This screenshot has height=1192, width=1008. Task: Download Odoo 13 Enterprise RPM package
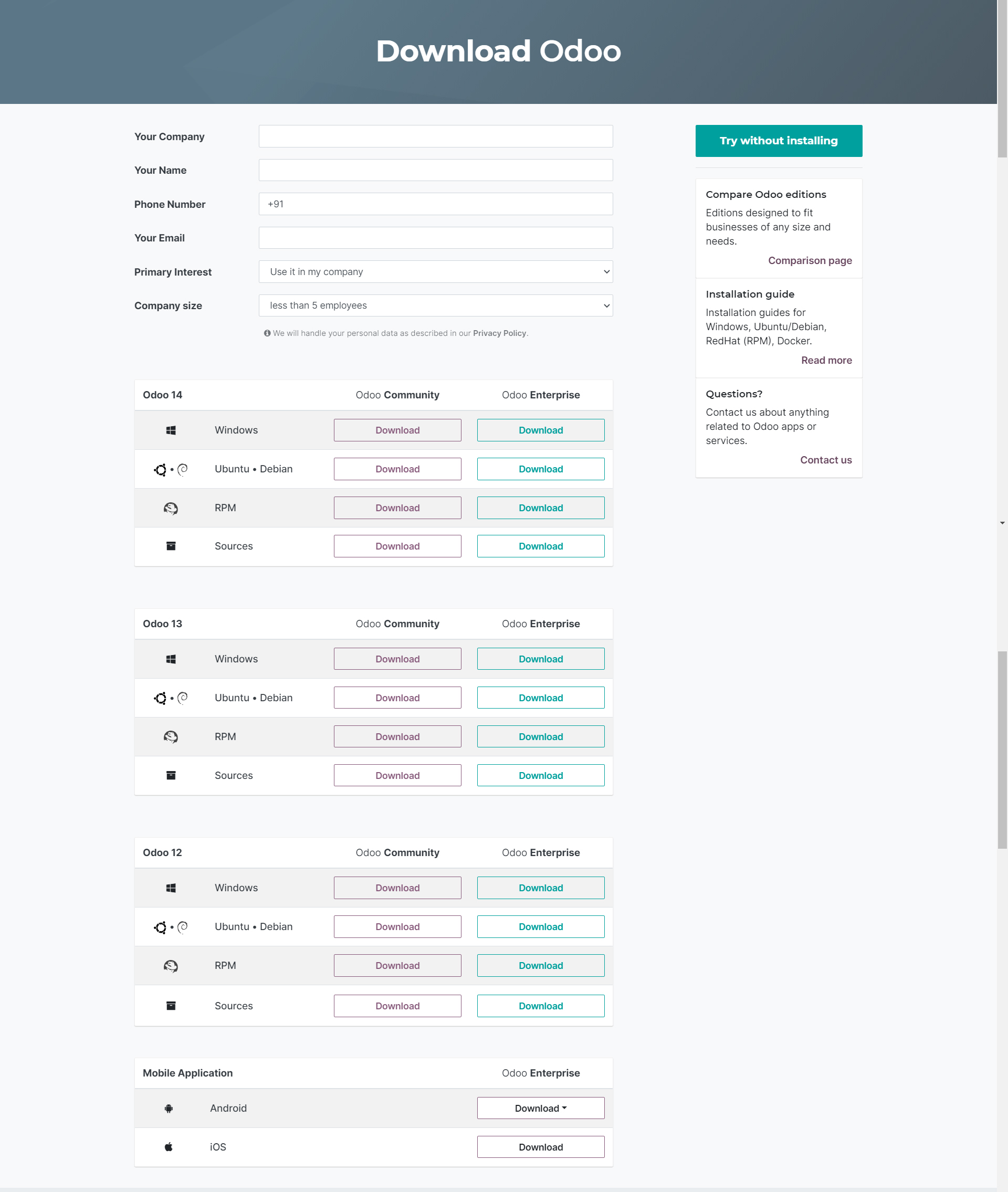click(541, 737)
